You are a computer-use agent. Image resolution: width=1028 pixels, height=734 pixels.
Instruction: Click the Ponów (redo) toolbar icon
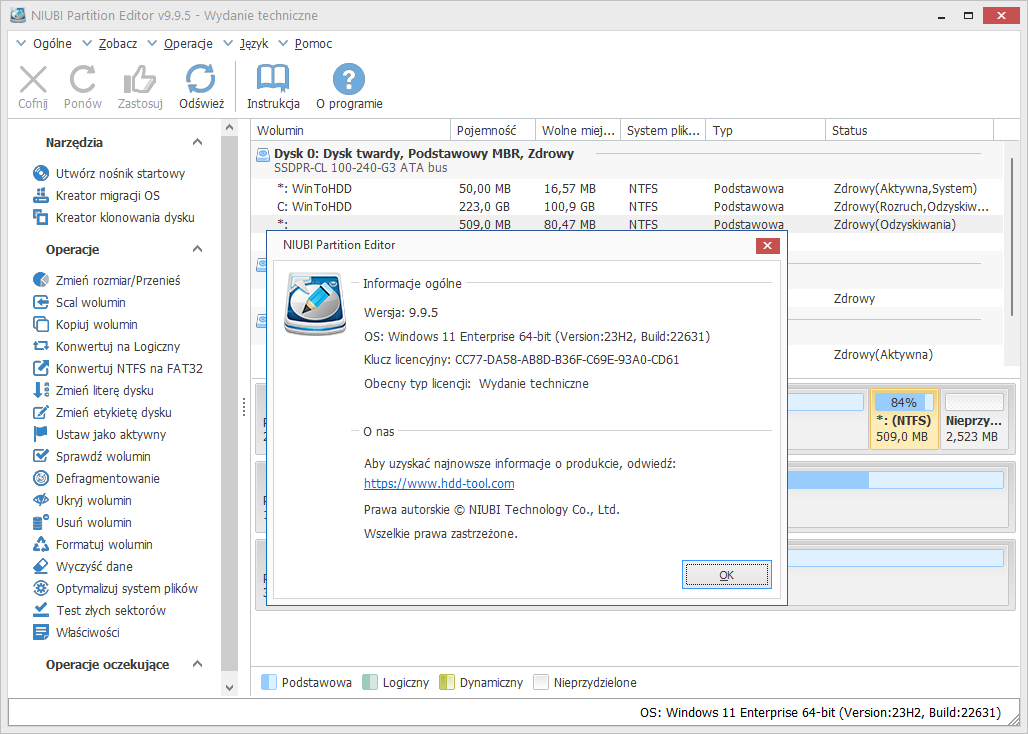[x=83, y=80]
